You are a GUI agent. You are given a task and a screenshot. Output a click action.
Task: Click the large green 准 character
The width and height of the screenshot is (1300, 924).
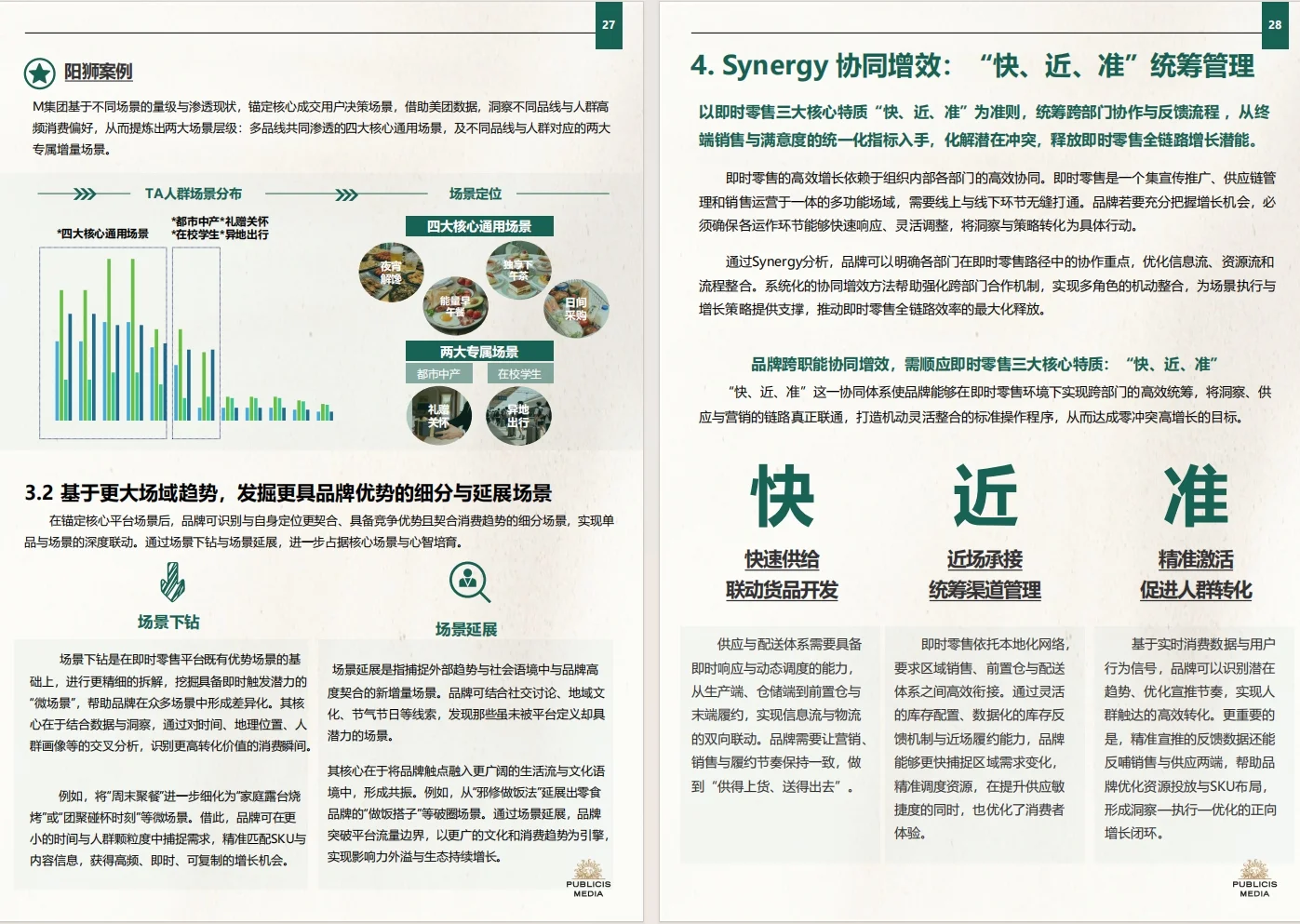[x=1197, y=496]
